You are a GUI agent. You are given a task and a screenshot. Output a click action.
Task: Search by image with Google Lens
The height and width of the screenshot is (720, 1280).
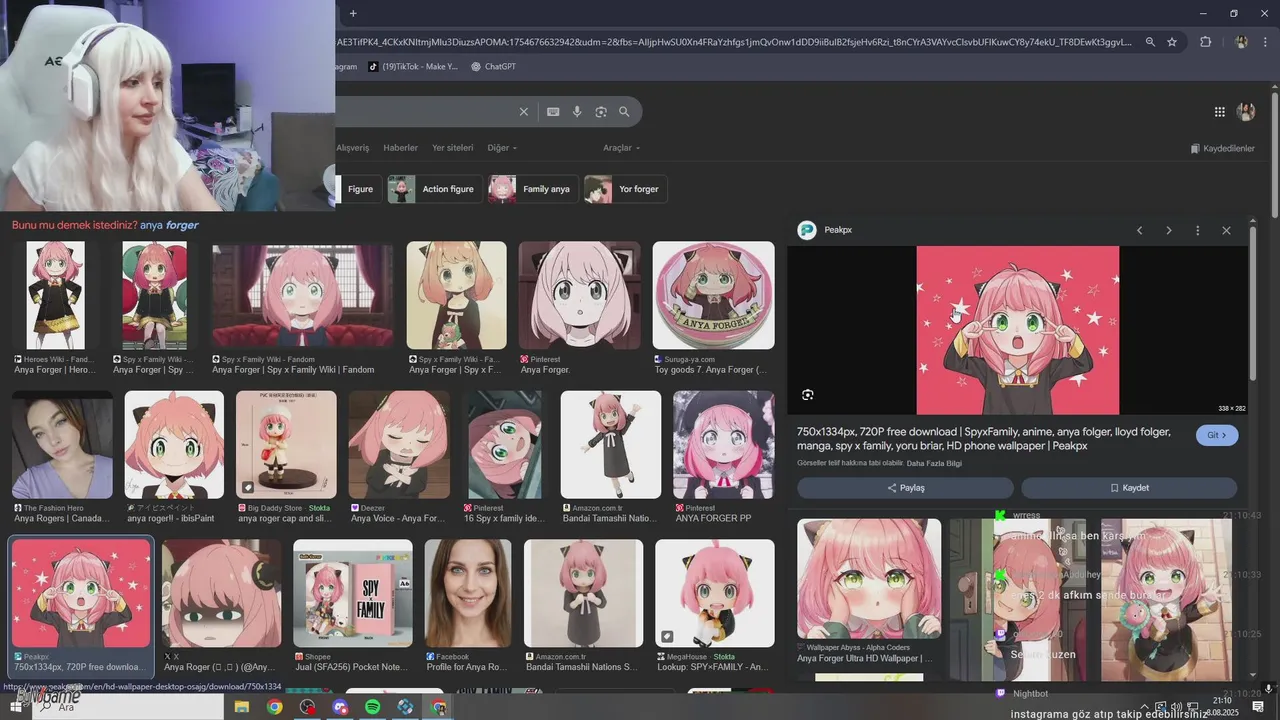coord(601,112)
